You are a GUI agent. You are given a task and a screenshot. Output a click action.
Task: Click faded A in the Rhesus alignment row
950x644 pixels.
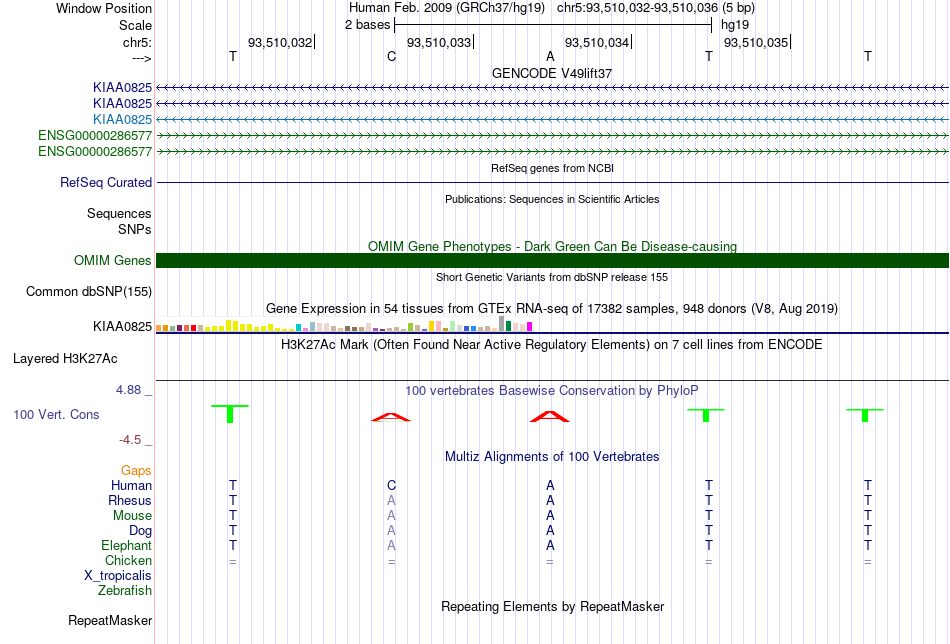pyautogui.click(x=391, y=500)
